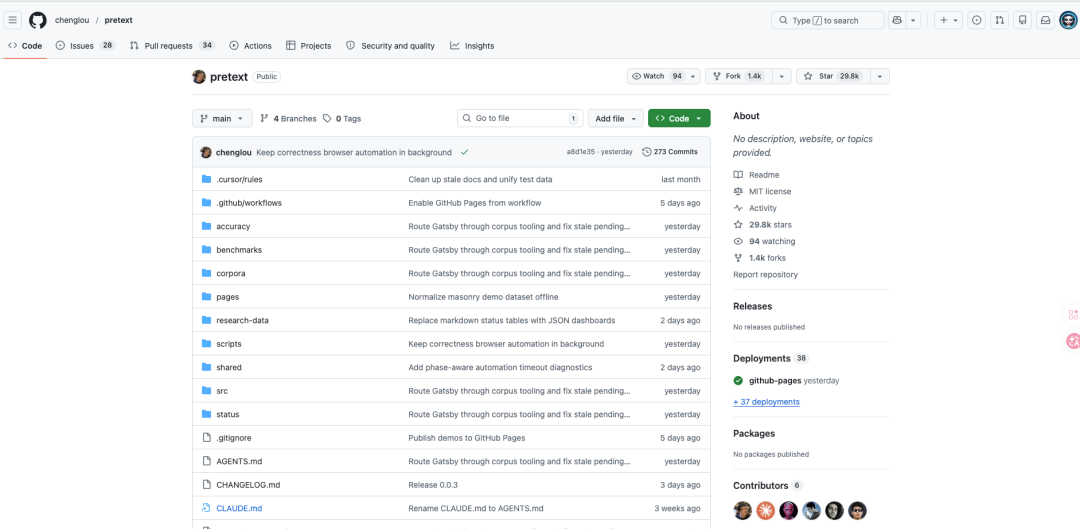Click the pink floating extension icon at right edge
This screenshot has height=529, width=1080.
click(x=1072, y=340)
